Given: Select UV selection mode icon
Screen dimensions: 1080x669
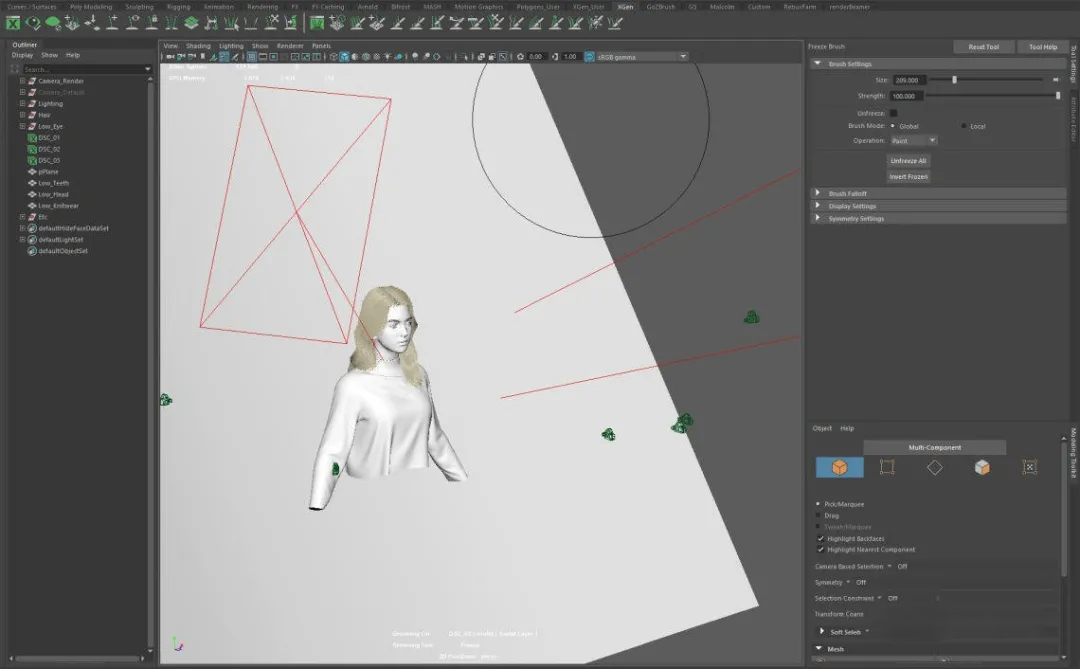Looking at the screenshot, I should [1030, 467].
